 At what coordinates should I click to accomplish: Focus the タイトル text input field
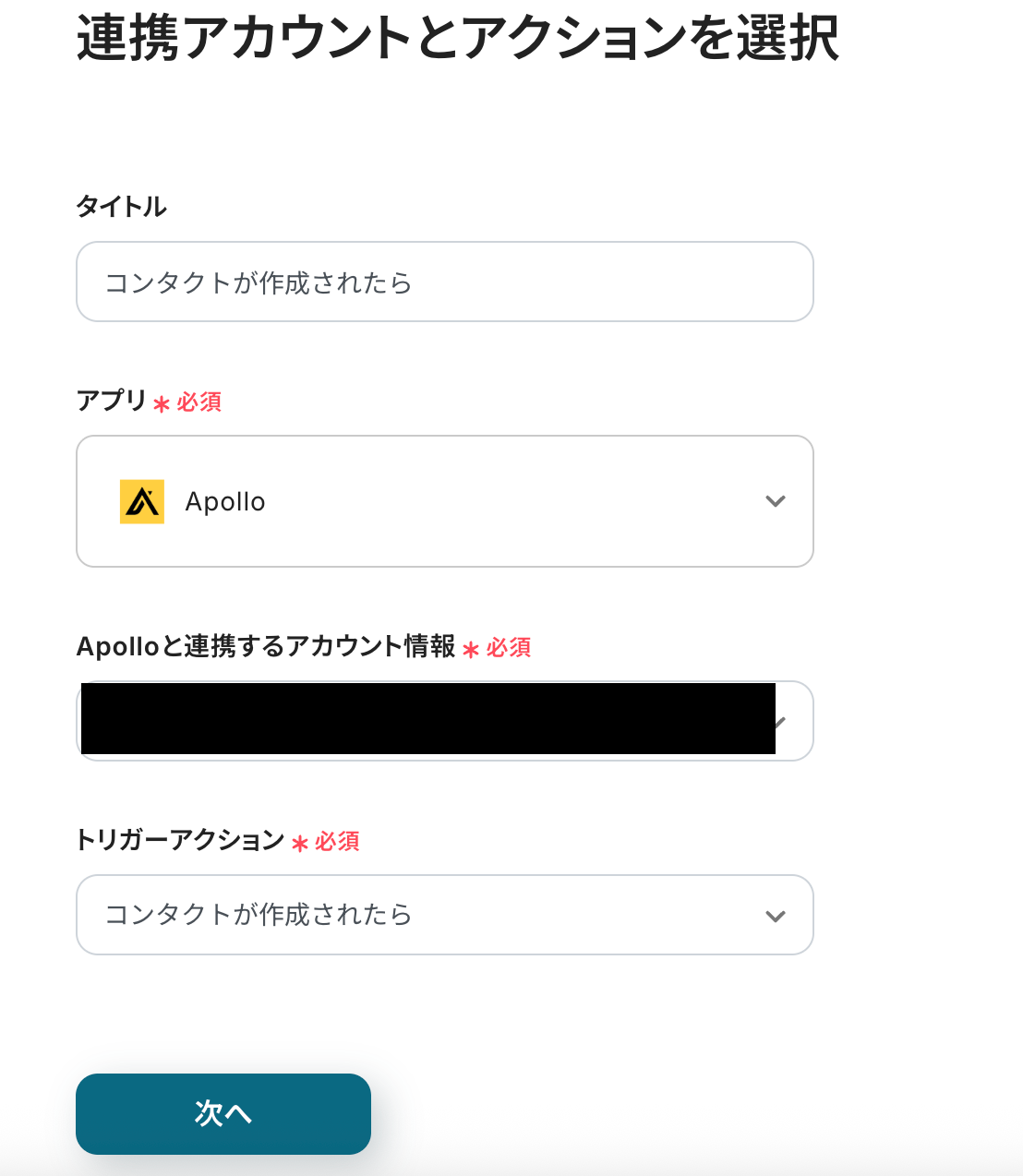click(x=444, y=282)
